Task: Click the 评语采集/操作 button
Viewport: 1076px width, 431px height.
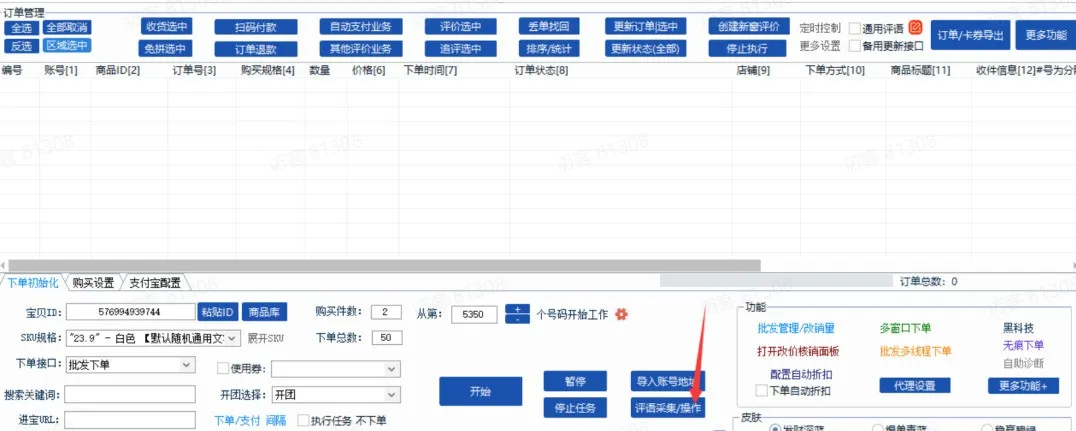Action: pos(668,408)
